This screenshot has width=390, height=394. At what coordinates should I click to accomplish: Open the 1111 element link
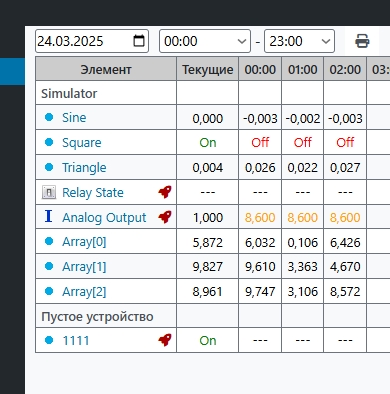click(76, 341)
